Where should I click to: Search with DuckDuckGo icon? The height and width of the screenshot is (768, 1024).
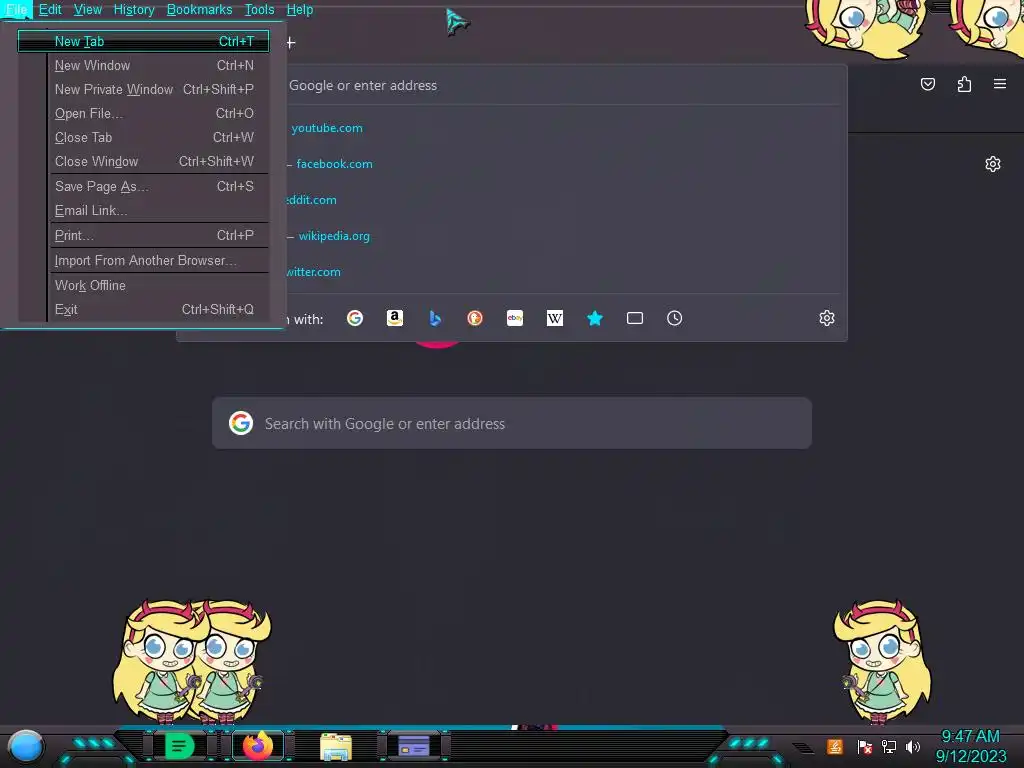[x=475, y=318]
